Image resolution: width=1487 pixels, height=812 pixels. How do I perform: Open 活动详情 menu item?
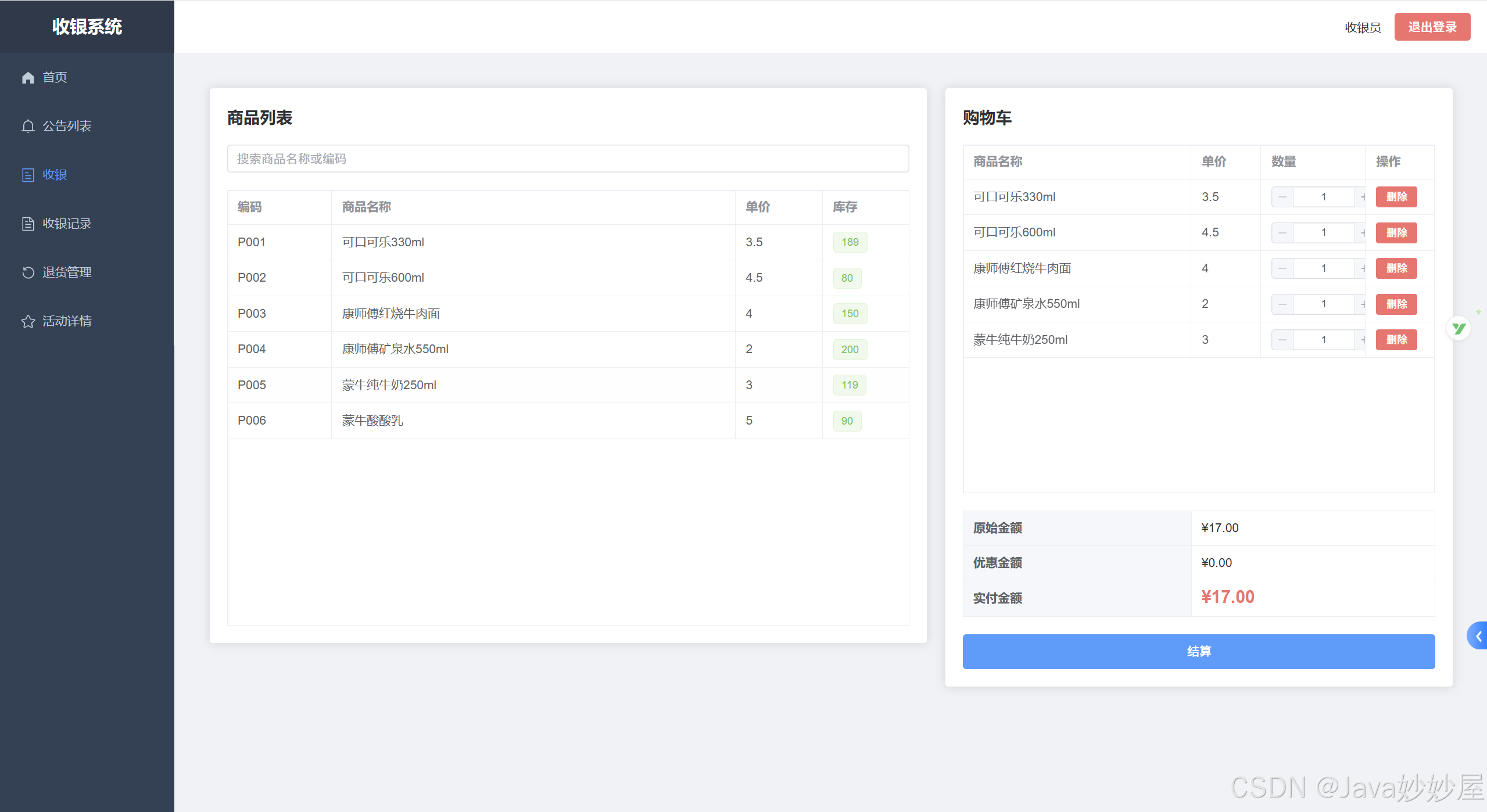click(67, 321)
